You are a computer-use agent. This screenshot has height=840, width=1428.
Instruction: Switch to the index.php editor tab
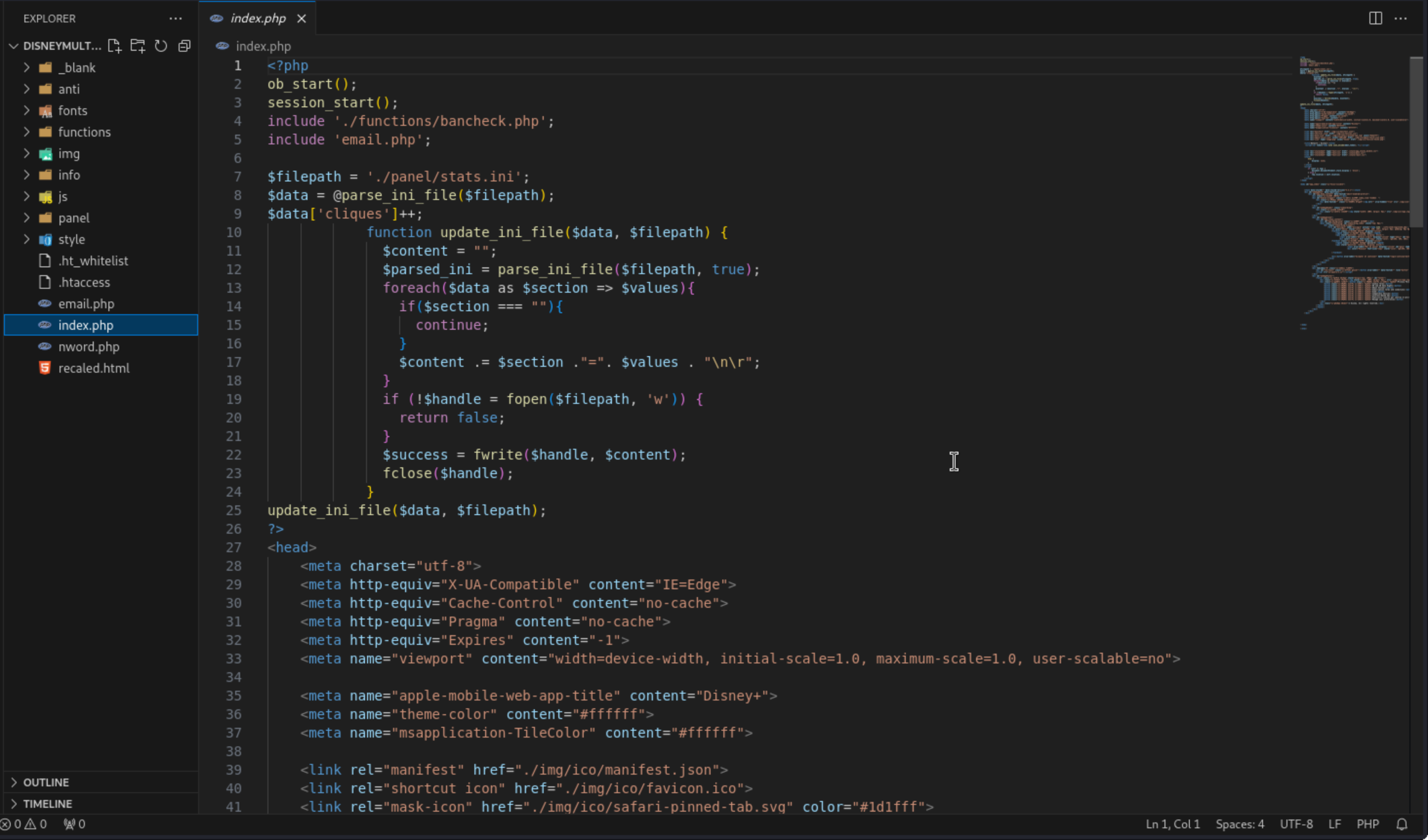258,19
